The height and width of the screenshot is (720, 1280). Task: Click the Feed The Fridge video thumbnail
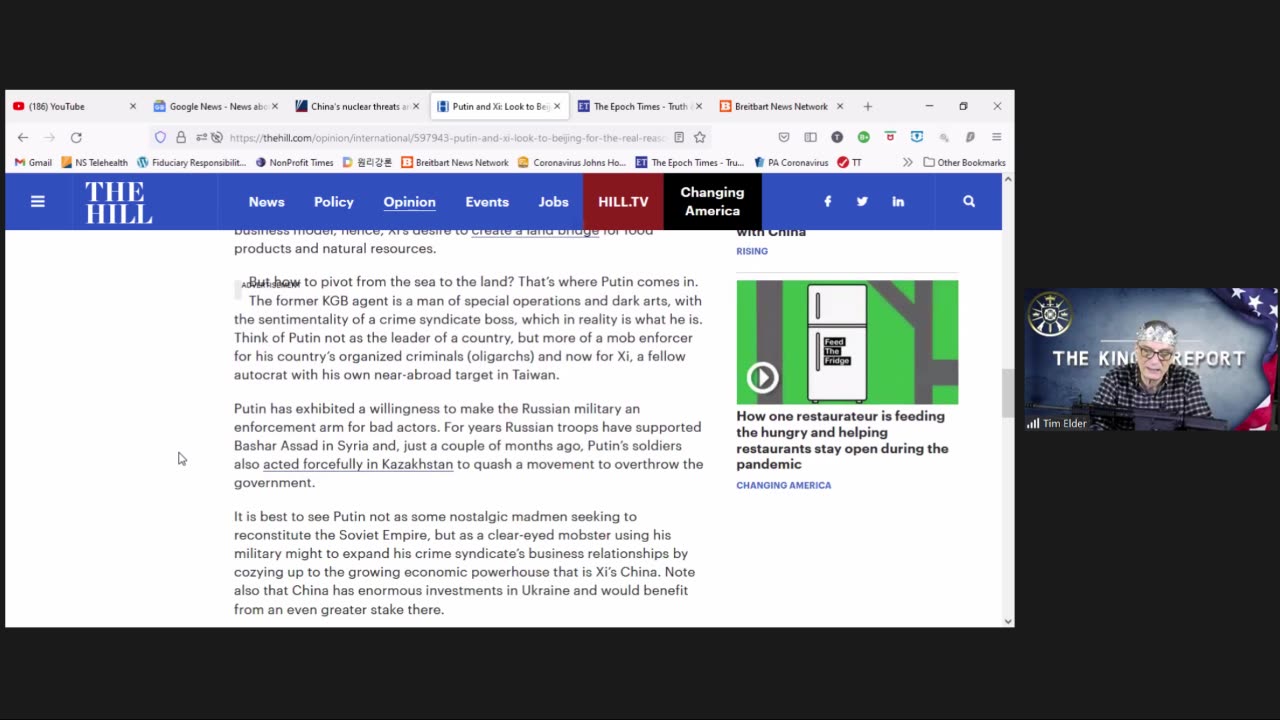pos(847,342)
